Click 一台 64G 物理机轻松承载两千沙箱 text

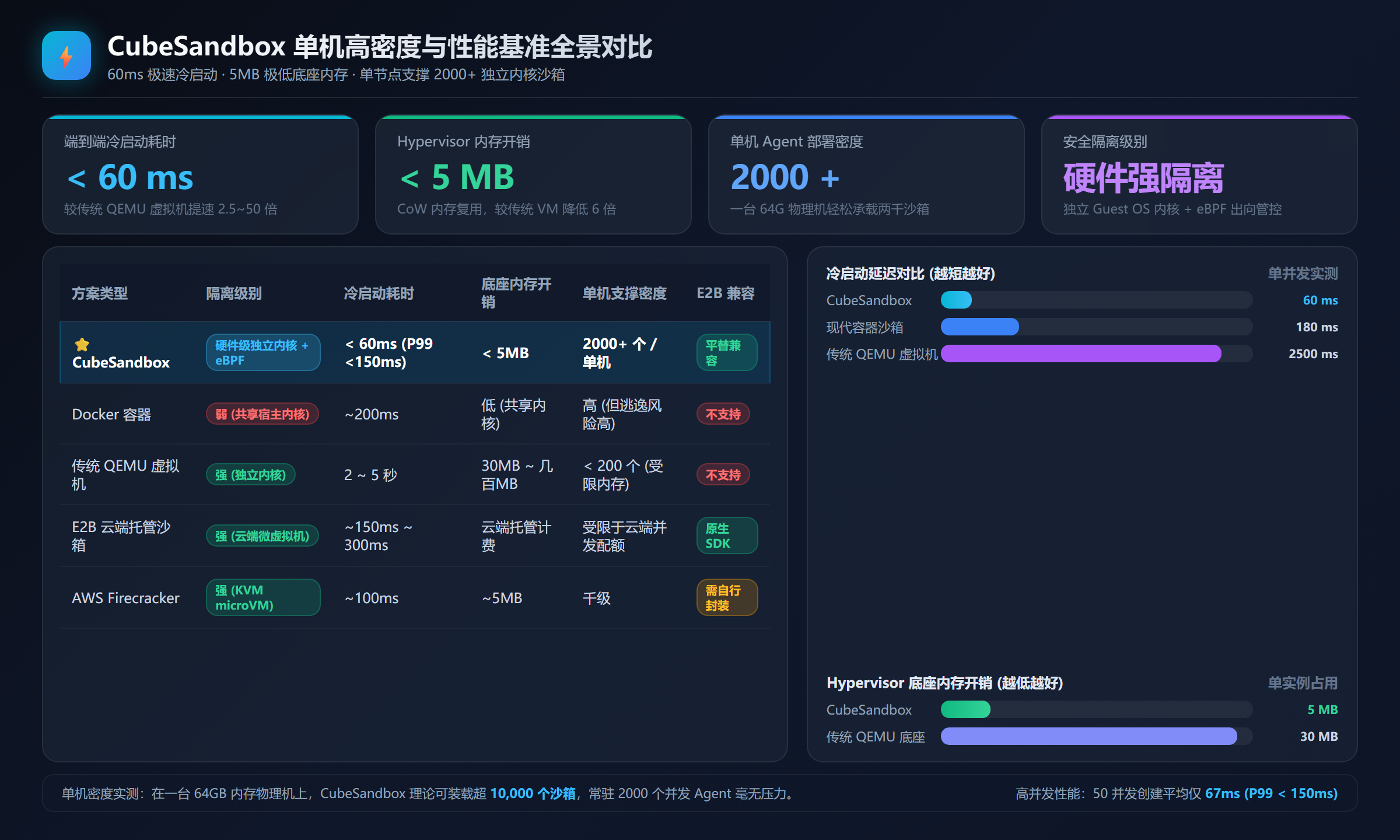(829, 209)
